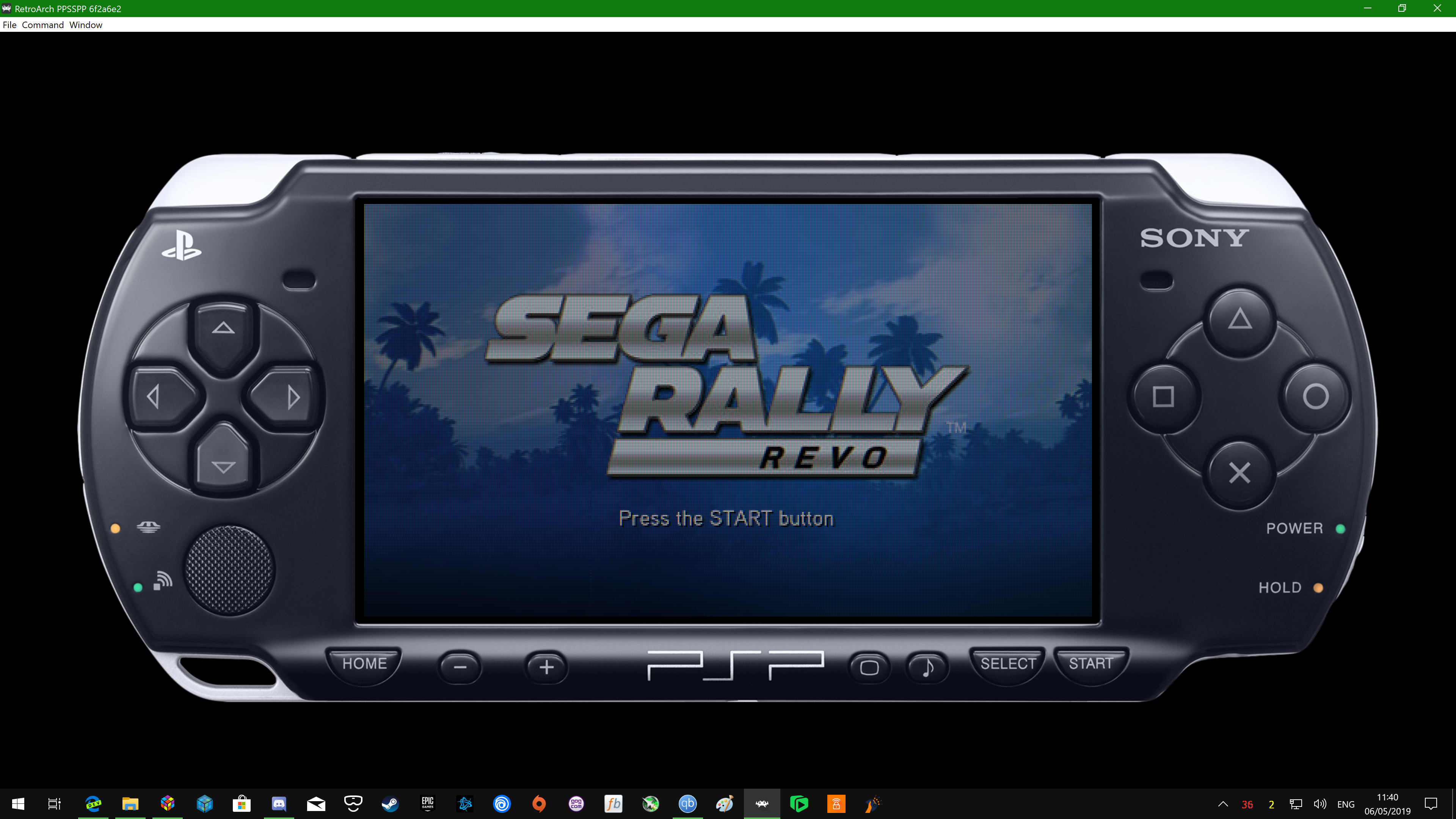This screenshot has height=819, width=1456.
Task: Open the clock showing 11:40
Action: point(1387,804)
